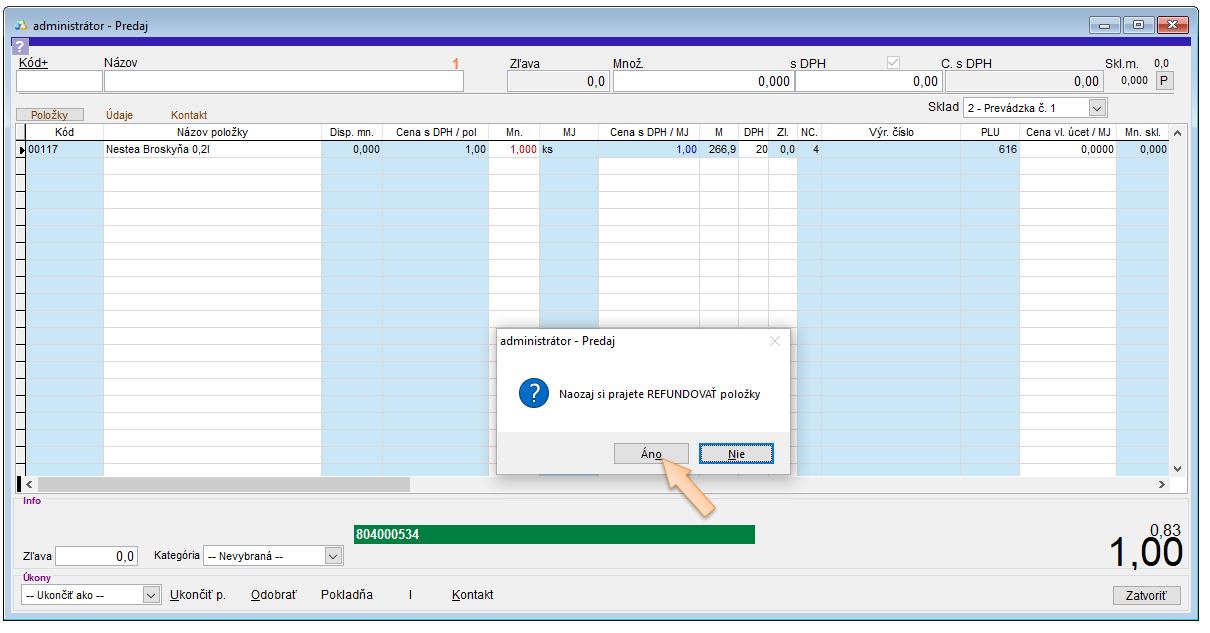Click the Kód+ input field
This screenshot has height=633, width=1210.
tap(59, 82)
